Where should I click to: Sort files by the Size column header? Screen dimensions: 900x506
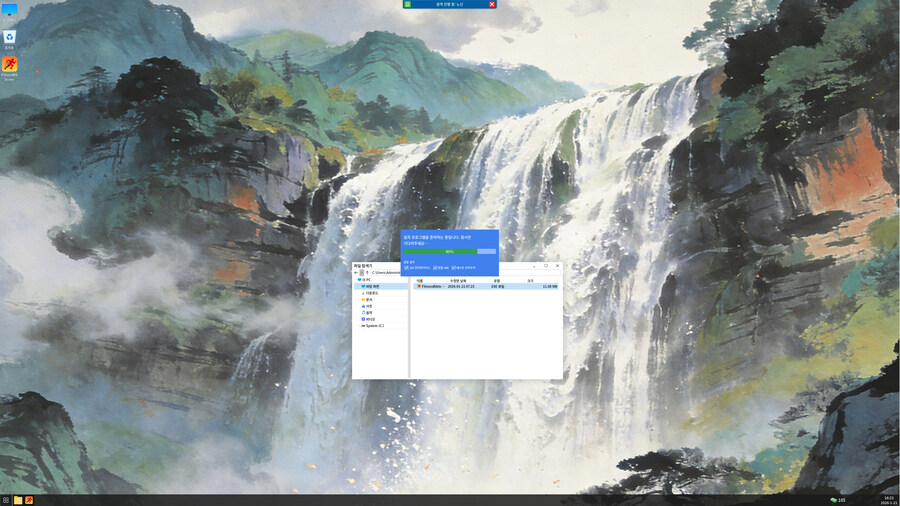coord(530,280)
